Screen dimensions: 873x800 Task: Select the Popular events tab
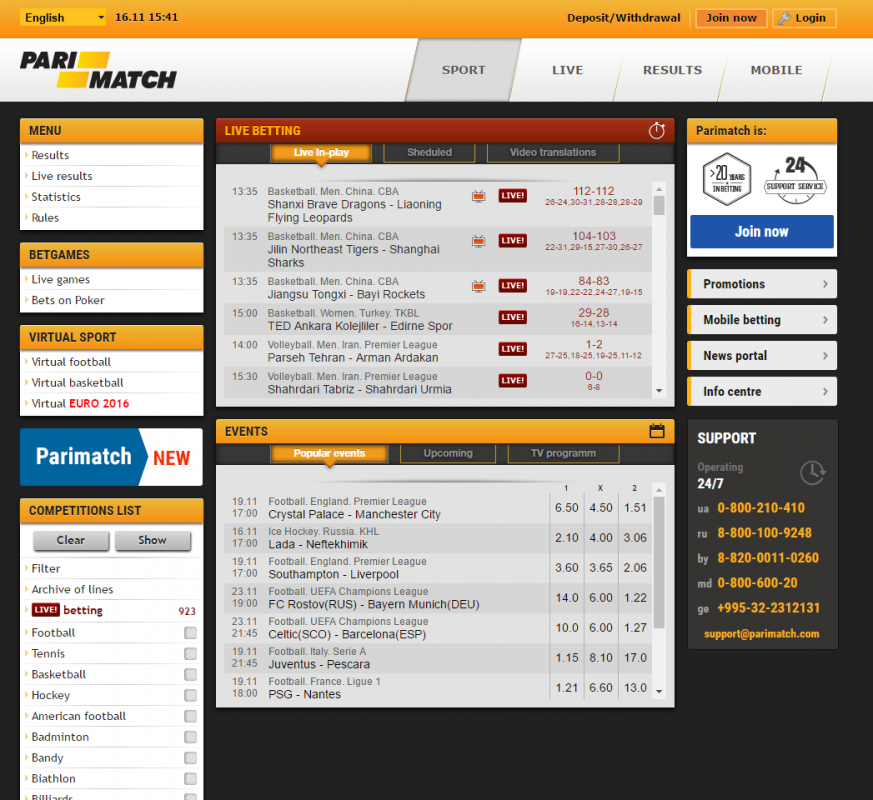(x=329, y=453)
